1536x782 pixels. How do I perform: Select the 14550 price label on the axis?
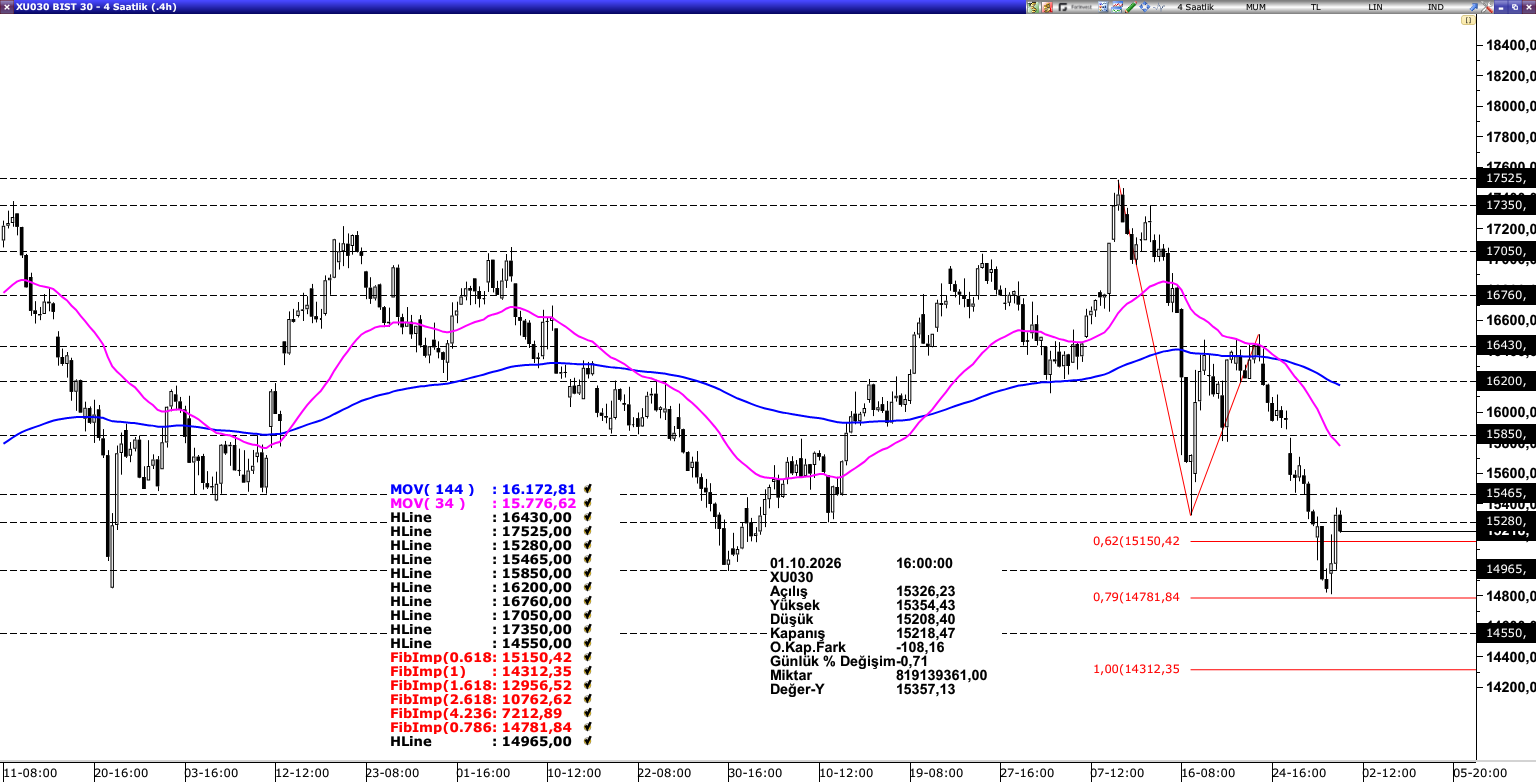[x=1506, y=633]
